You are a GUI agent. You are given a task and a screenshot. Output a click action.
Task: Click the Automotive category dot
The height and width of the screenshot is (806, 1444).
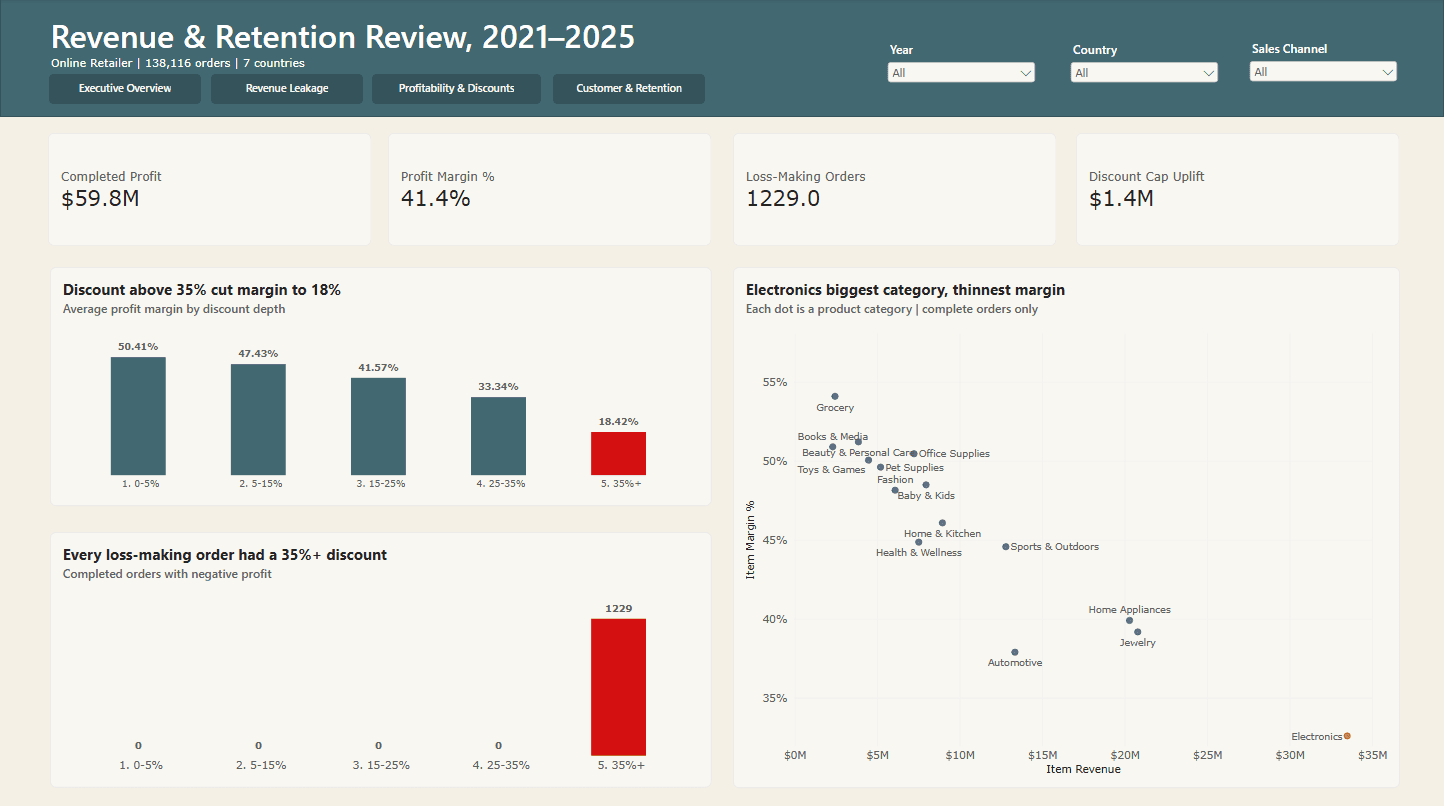(x=1015, y=652)
